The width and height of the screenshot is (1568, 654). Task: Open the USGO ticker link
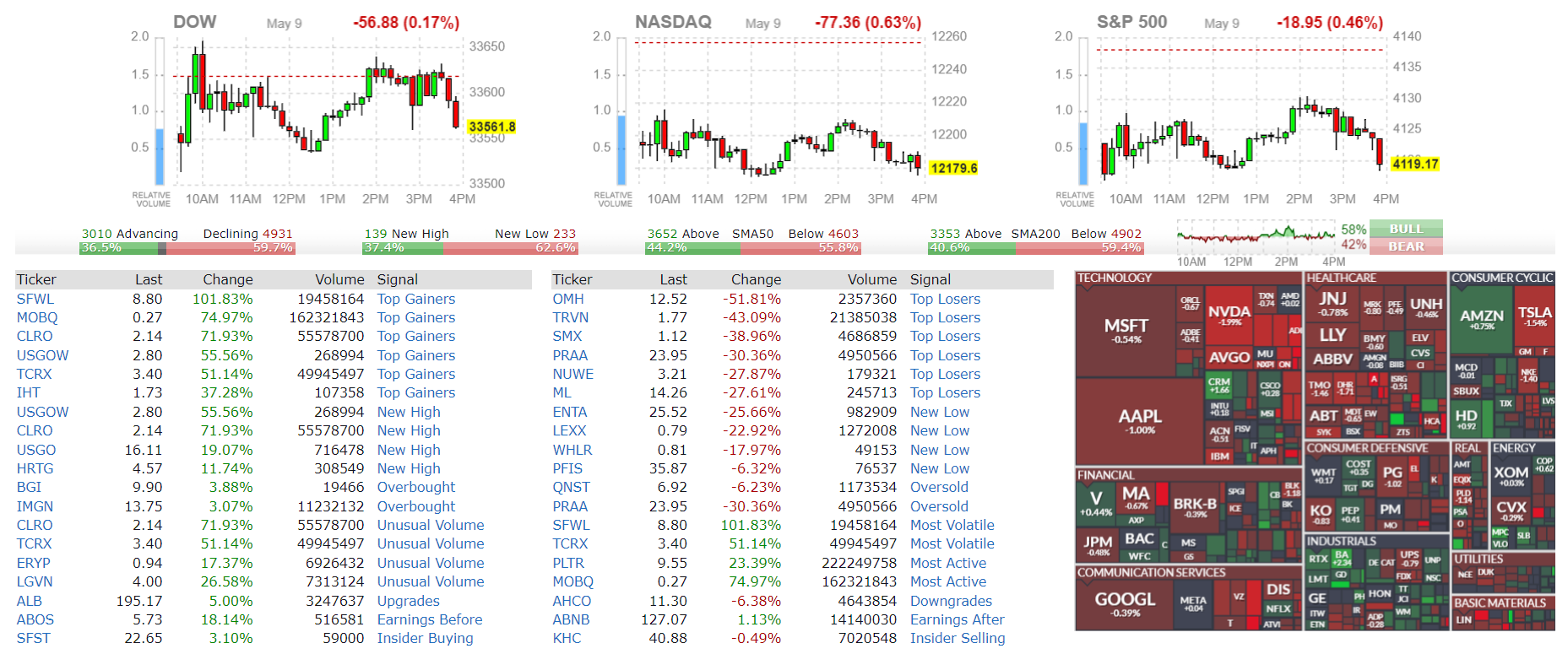(36, 450)
